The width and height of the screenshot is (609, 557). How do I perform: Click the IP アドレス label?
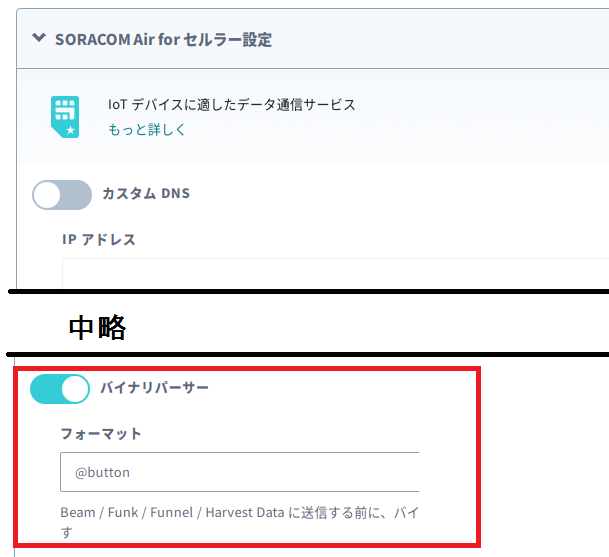click(99, 239)
